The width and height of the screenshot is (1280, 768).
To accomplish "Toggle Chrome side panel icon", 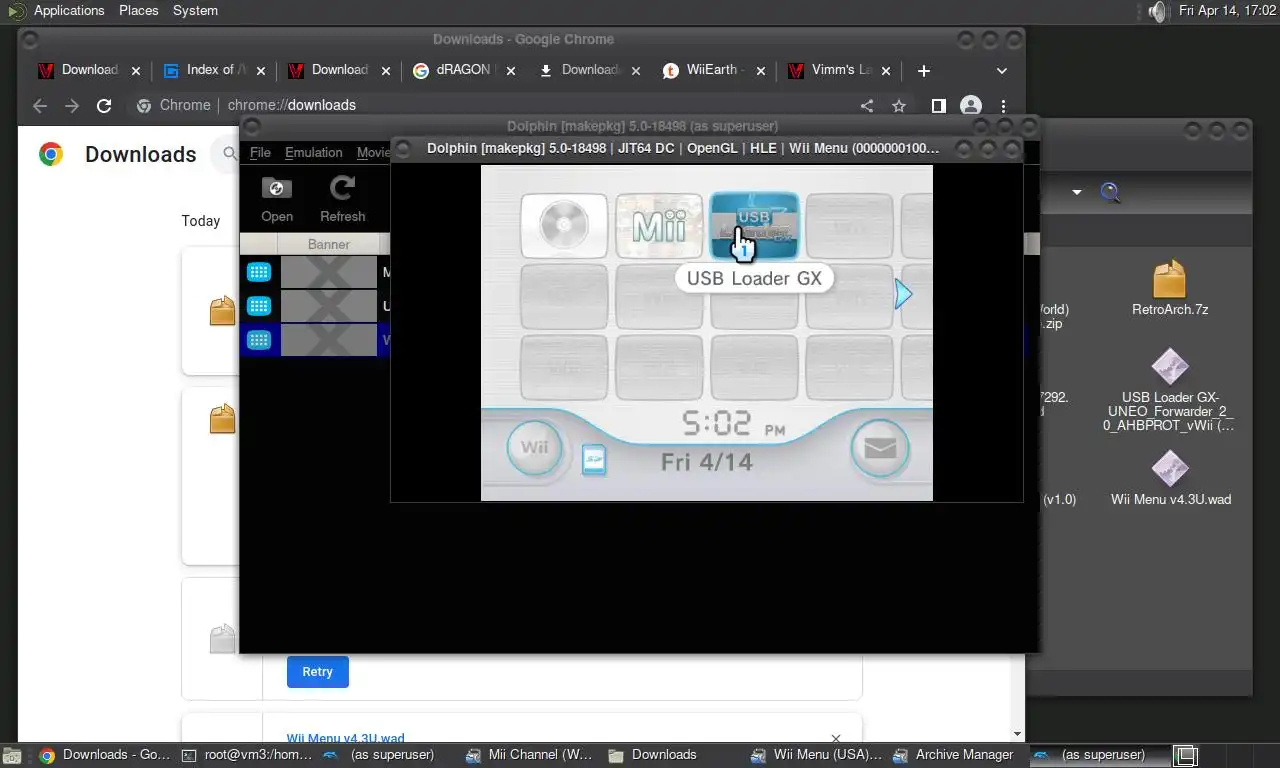I will click(938, 105).
